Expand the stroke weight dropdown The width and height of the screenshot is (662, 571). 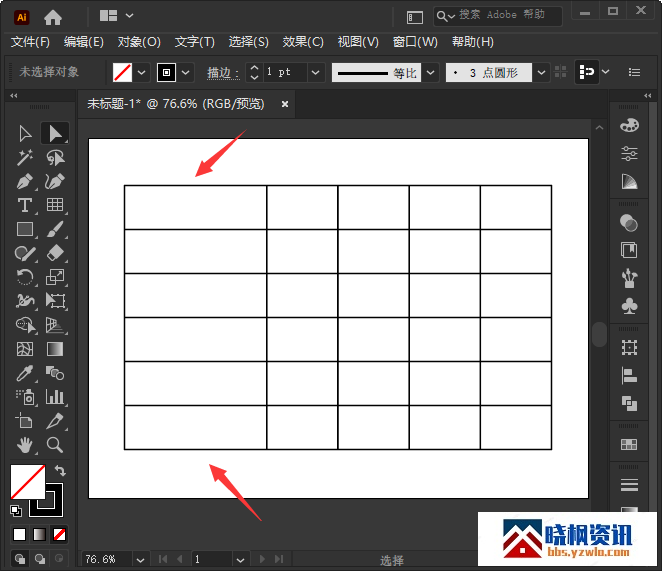[316, 72]
